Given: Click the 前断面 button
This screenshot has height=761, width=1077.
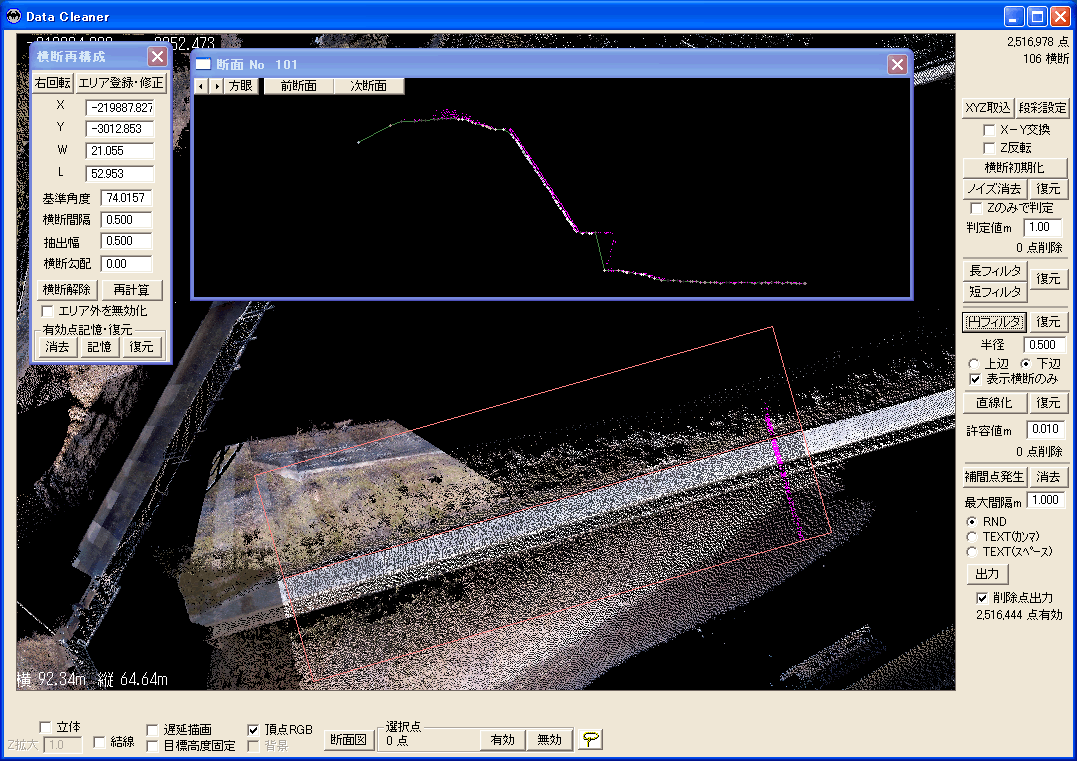Looking at the screenshot, I should pyautogui.click(x=299, y=86).
